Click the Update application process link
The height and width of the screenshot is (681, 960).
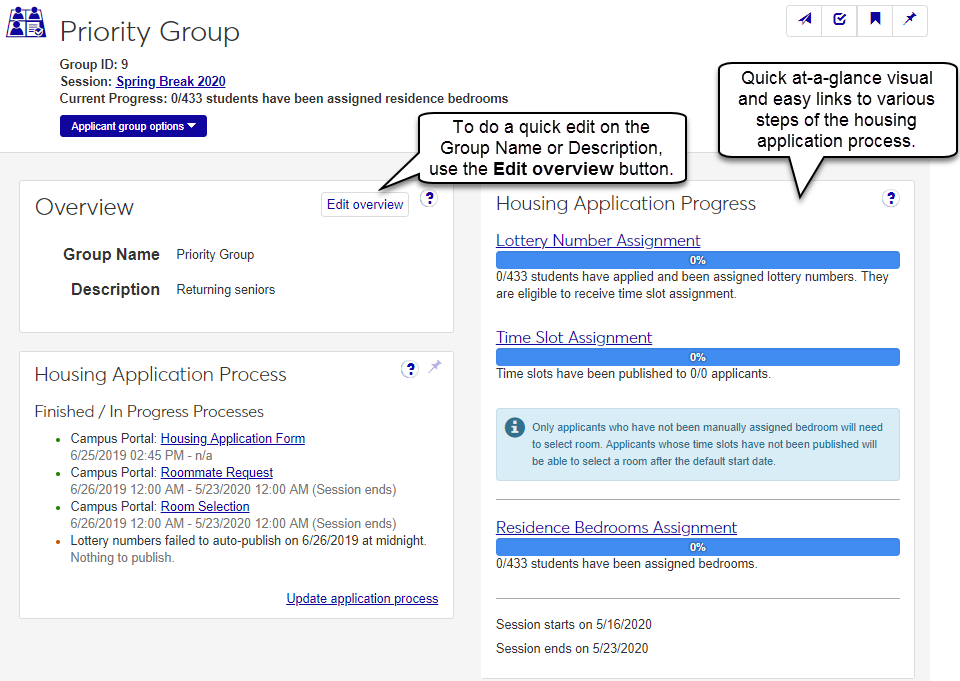click(x=362, y=598)
